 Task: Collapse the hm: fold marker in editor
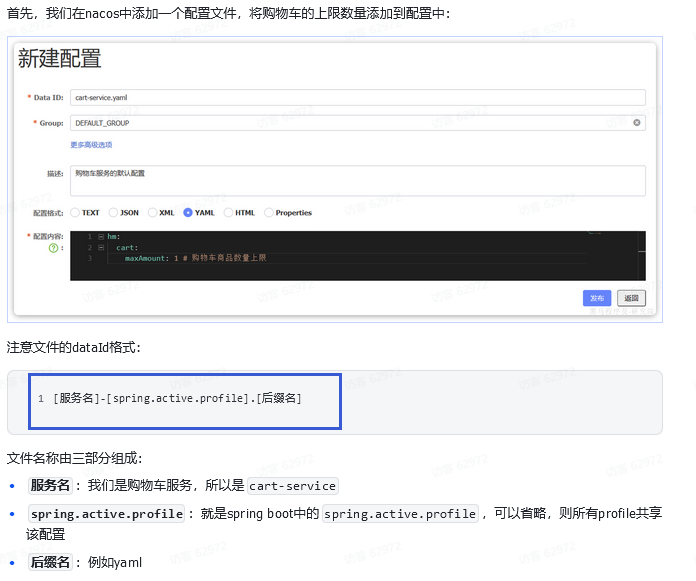coord(101,237)
